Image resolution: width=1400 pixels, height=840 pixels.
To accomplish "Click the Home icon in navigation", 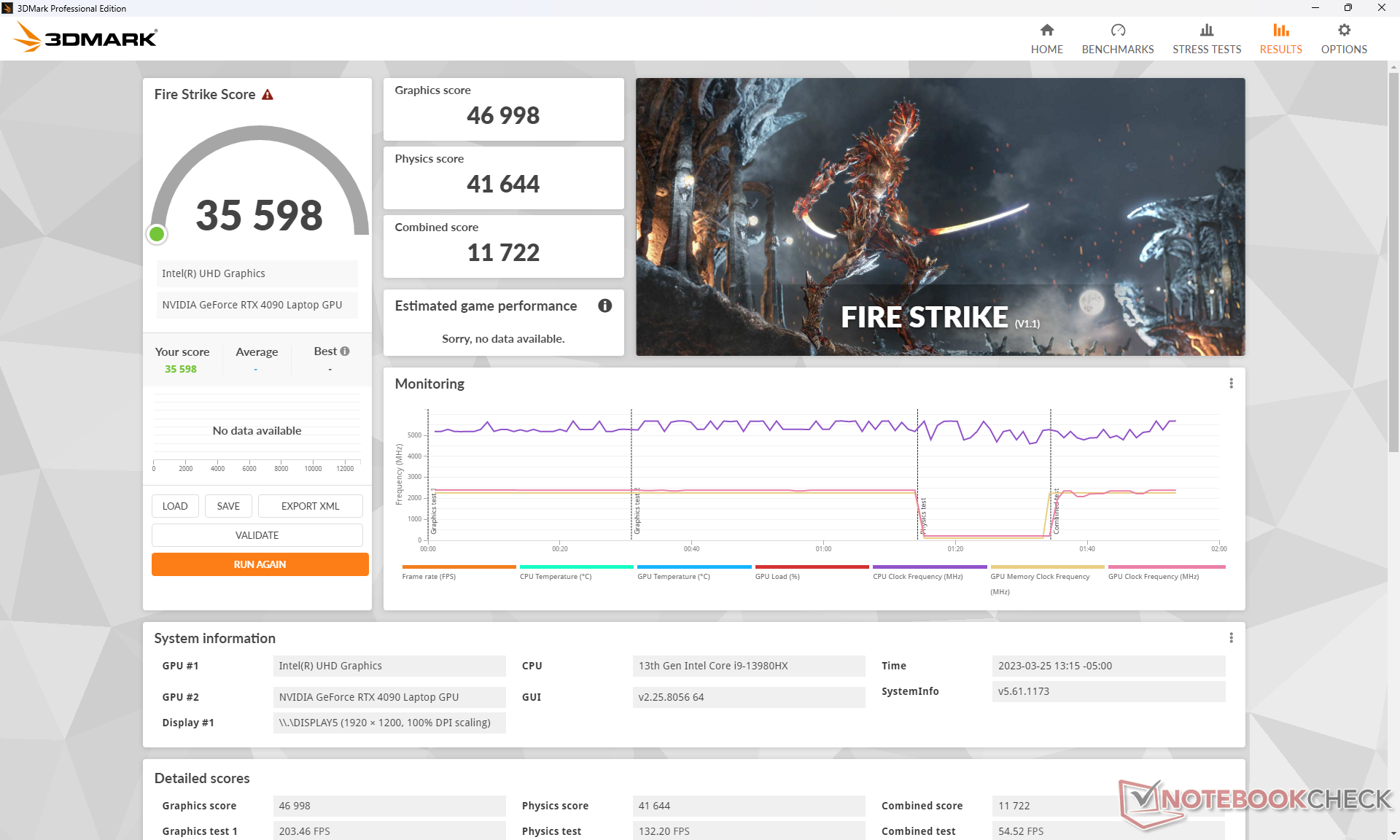I will 1046,30.
